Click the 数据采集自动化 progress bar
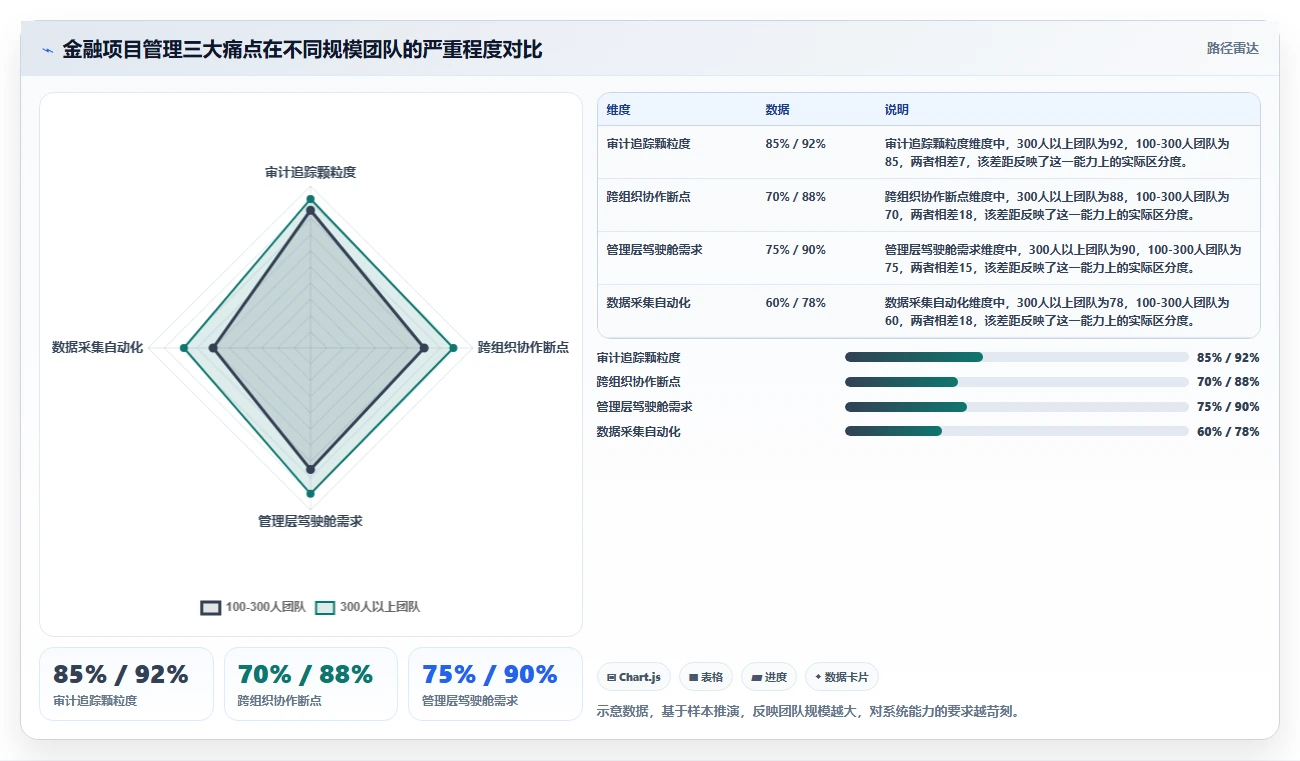Viewport: 1300px width, 761px height. click(x=1017, y=431)
